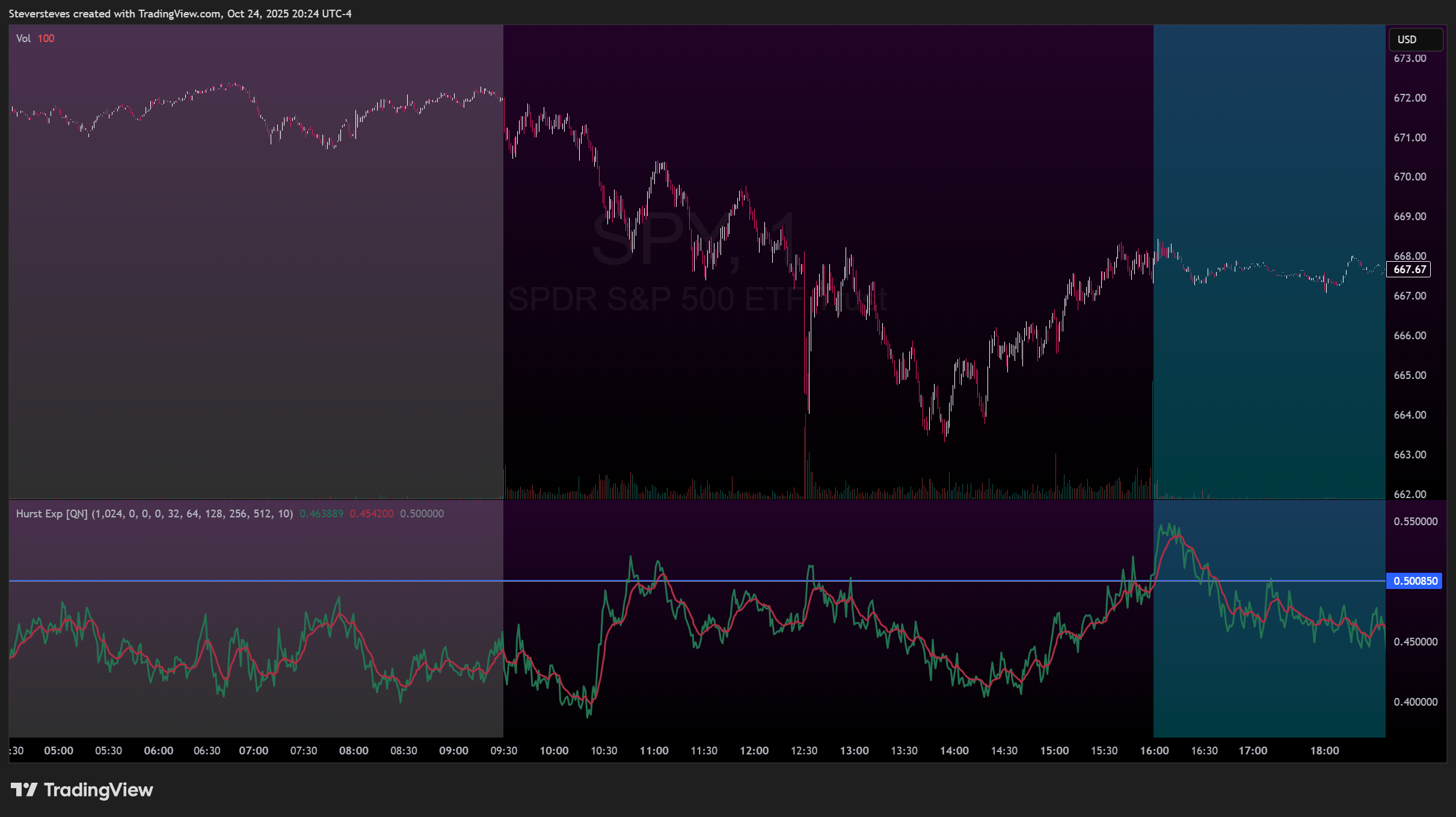Click the Vol value 100
Image resolution: width=1456 pixels, height=817 pixels.
click(x=46, y=39)
